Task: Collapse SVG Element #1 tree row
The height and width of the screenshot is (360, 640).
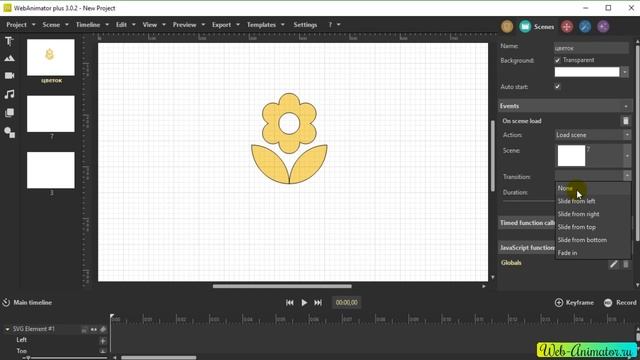Action: (x=7, y=329)
